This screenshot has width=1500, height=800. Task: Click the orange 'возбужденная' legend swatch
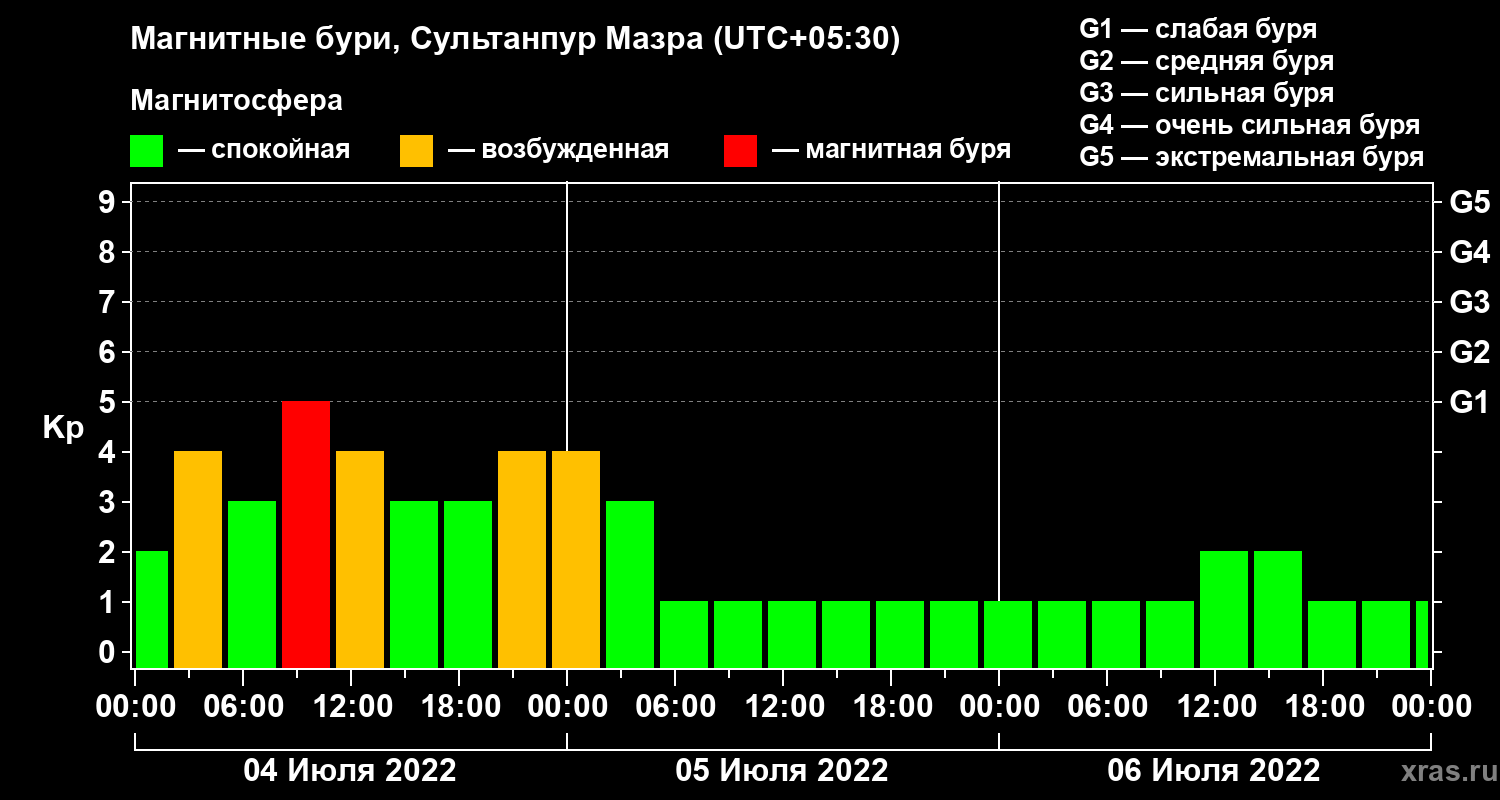(x=416, y=151)
